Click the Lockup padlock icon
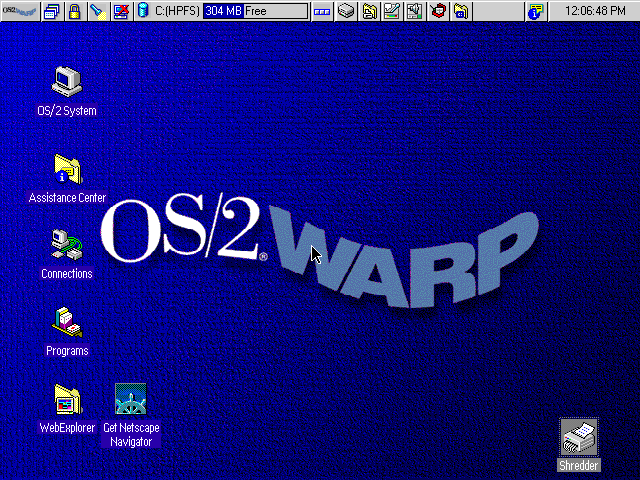Screen dimensions: 640x480 pos(74,12)
